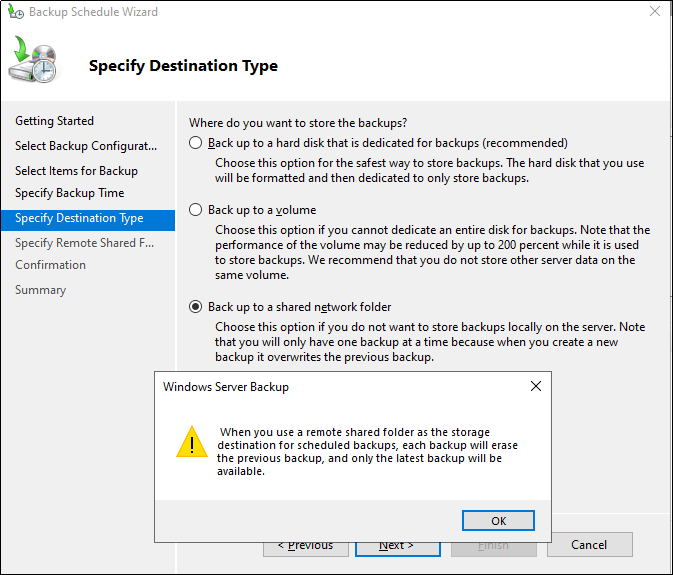Close the Windows Server Backup dialog
The image size is (673, 575).
(x=536, y=386)
